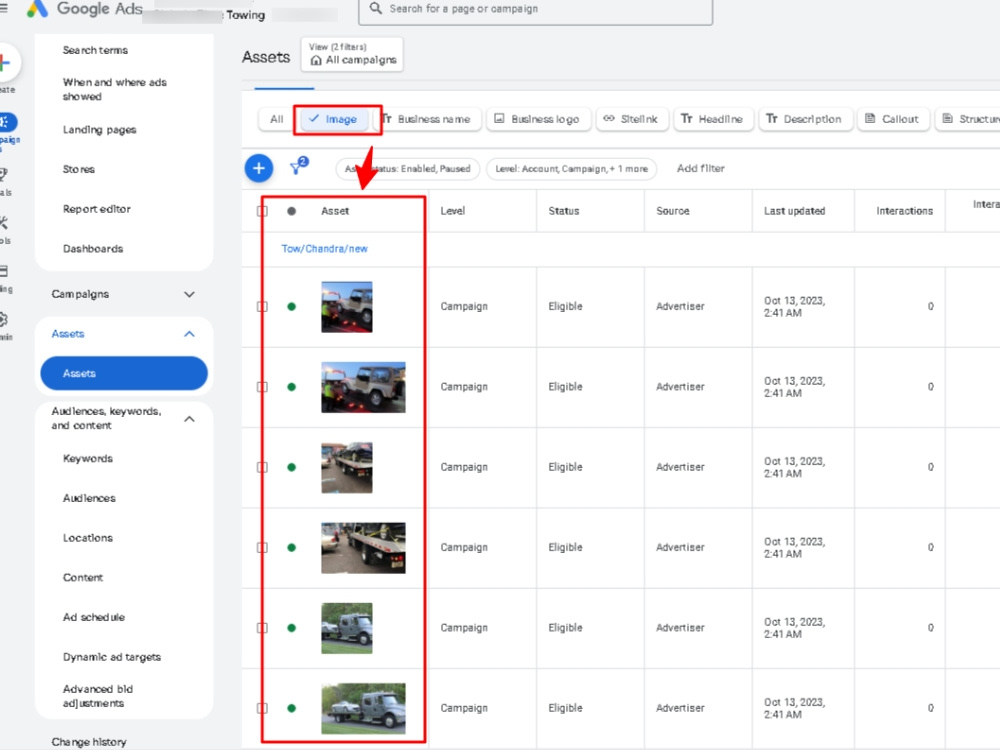Click the Add filter button
1000x750 pixels.
tap(700, 168)
